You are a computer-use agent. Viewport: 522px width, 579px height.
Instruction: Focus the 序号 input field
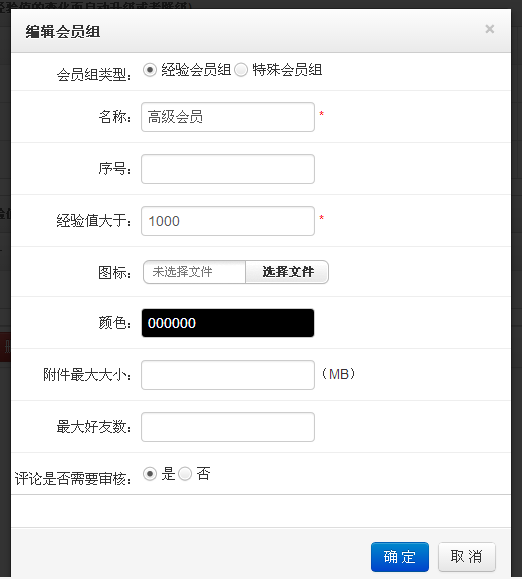(228, 169)
